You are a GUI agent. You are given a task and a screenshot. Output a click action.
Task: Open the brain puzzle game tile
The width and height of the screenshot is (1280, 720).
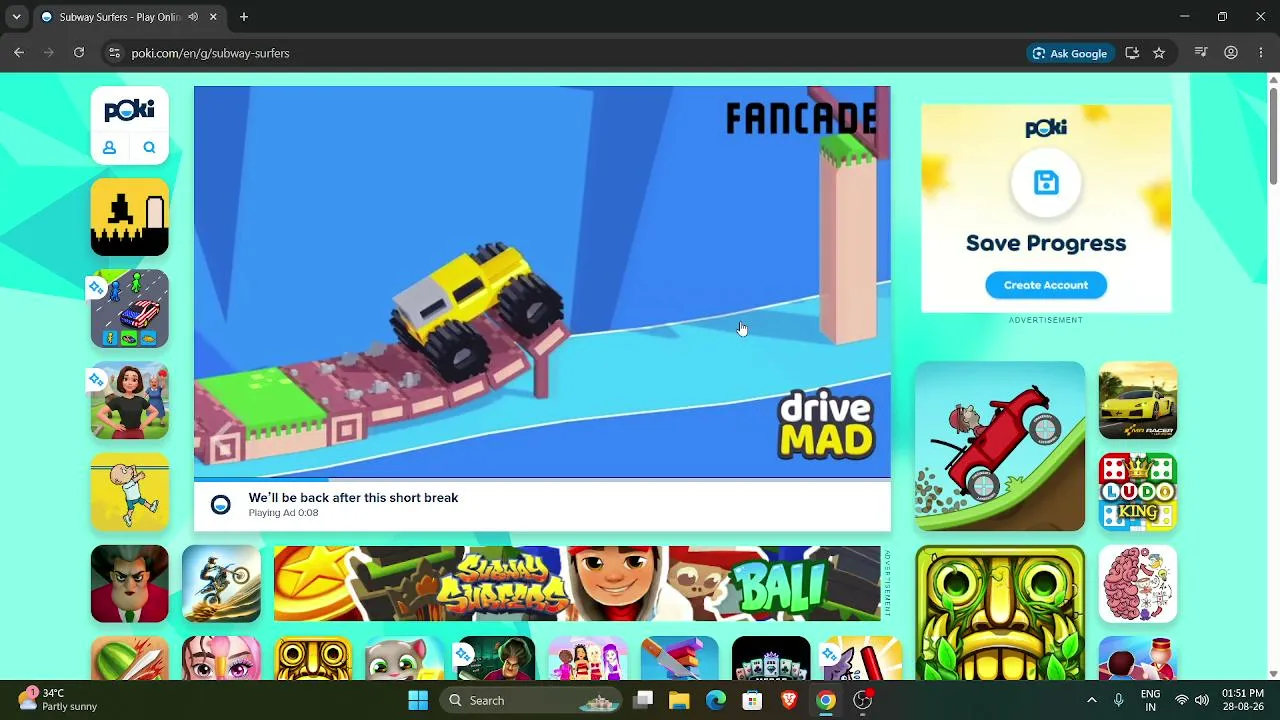coord(1138,584)
